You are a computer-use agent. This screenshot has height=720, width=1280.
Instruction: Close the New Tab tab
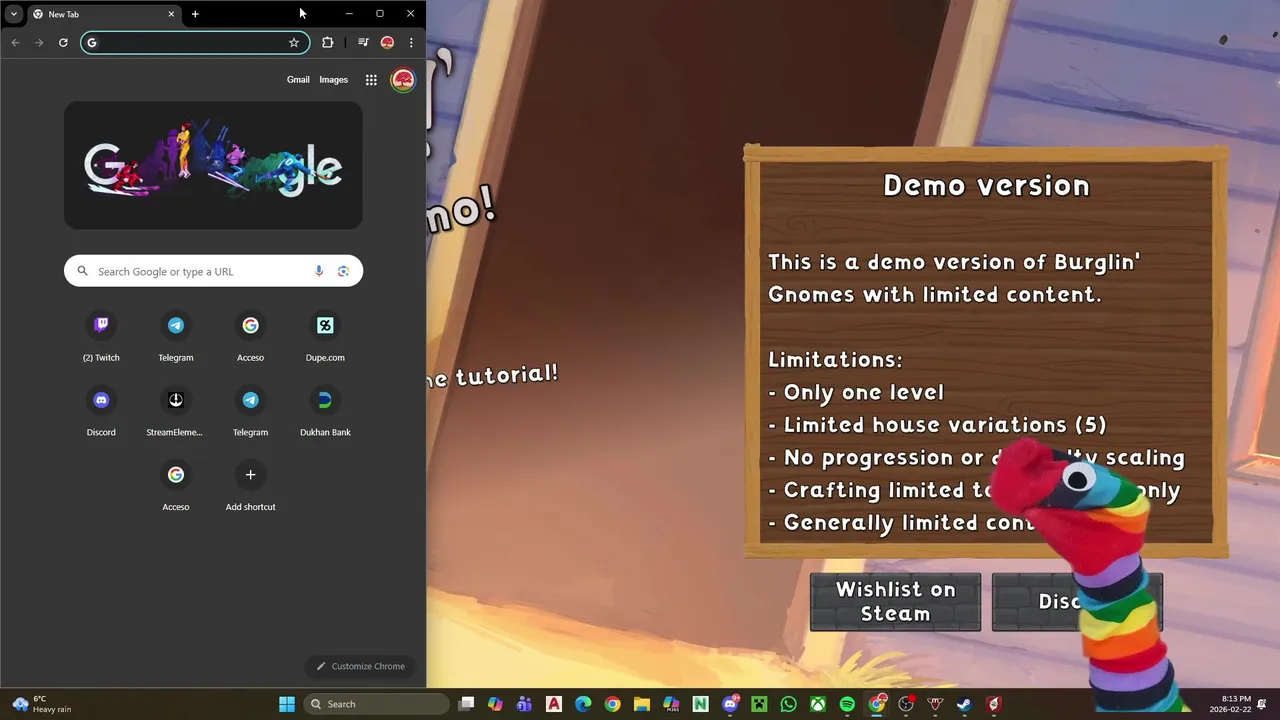[x=171, y=14]
